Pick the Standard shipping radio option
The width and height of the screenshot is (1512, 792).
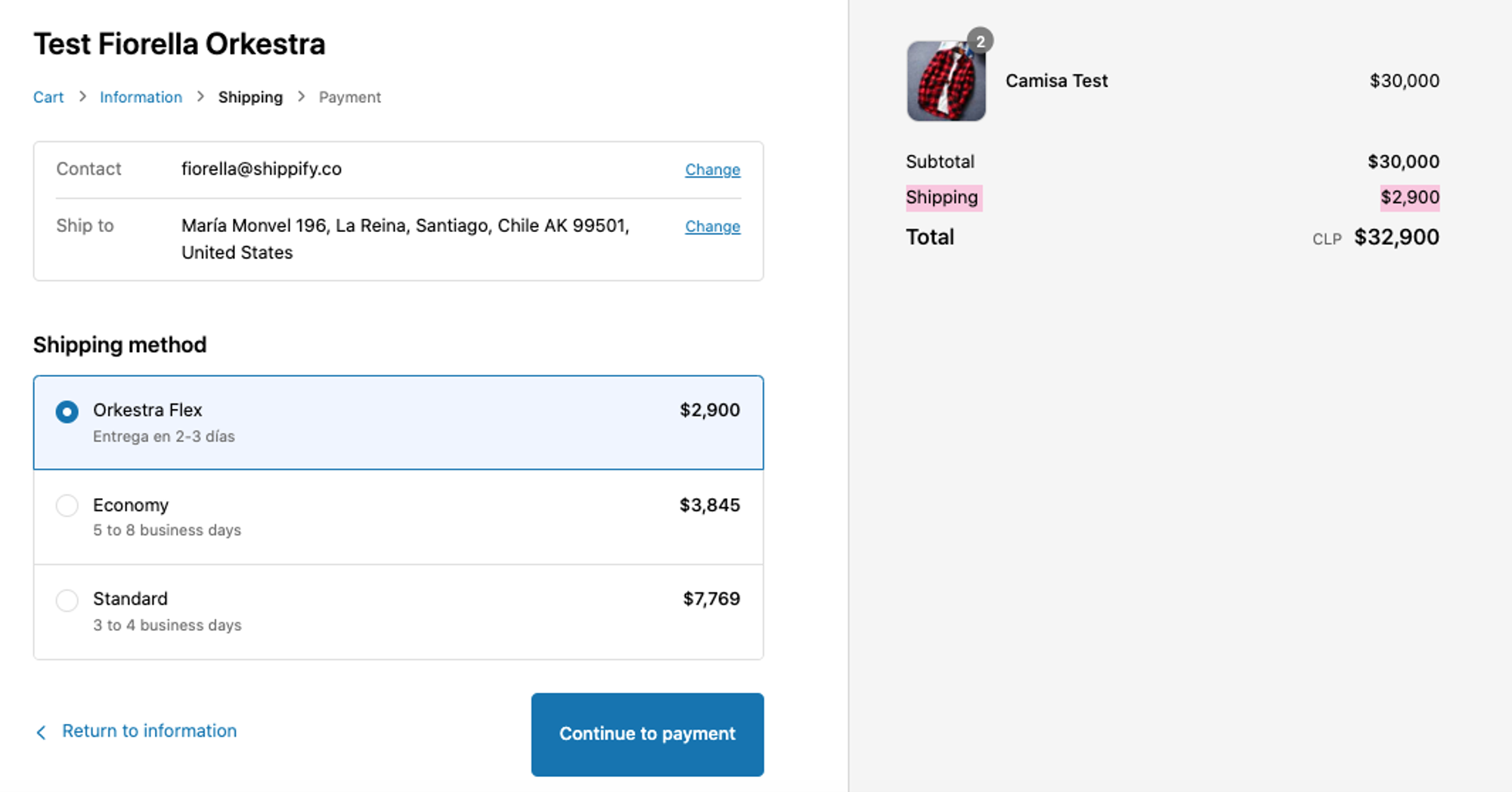click(x=67, y=601)
